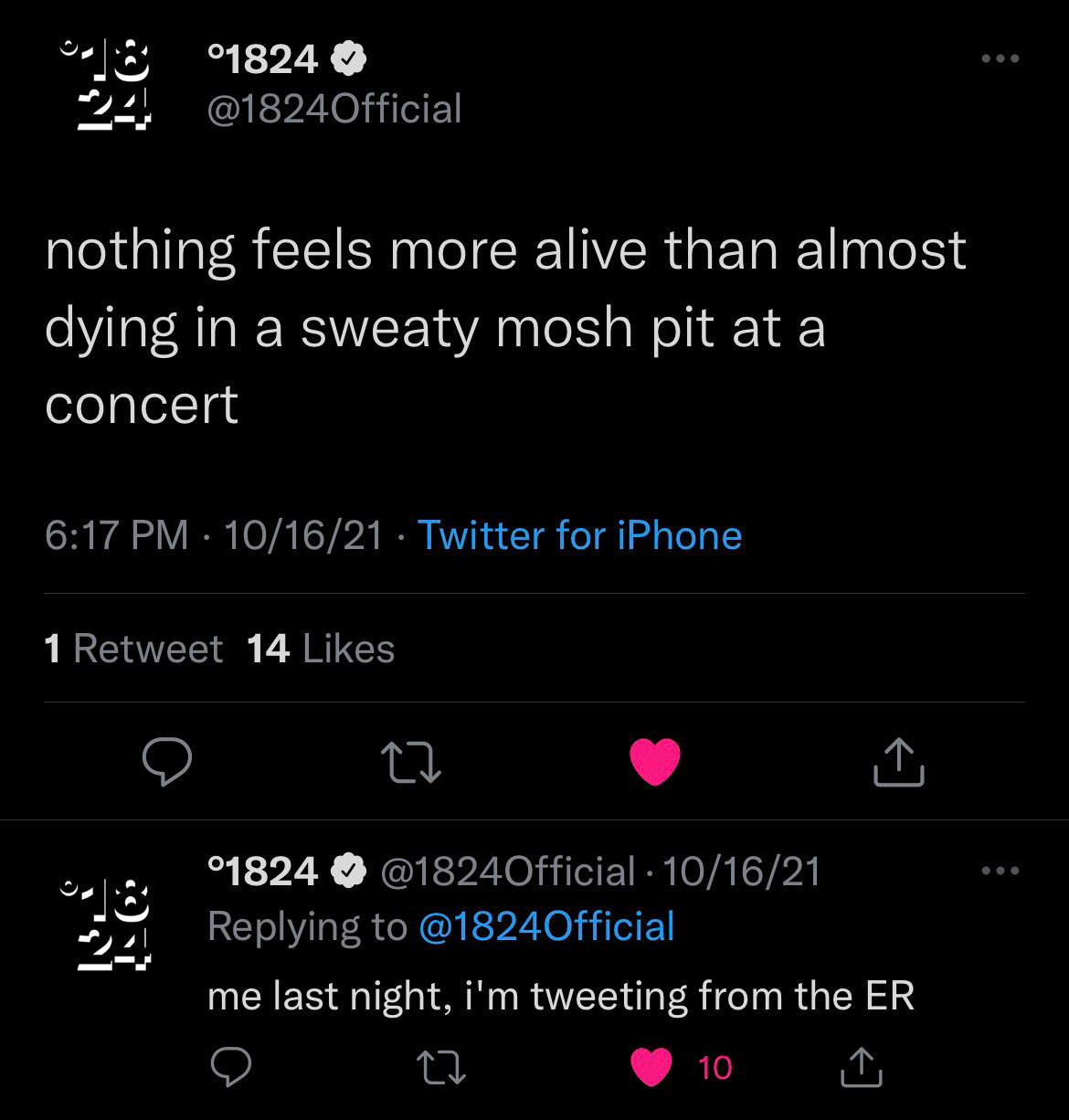Click the 6:17 PM timestamp
Image resolution: width=1069 pixels, height=1120 pixels.
click(116, 535)
